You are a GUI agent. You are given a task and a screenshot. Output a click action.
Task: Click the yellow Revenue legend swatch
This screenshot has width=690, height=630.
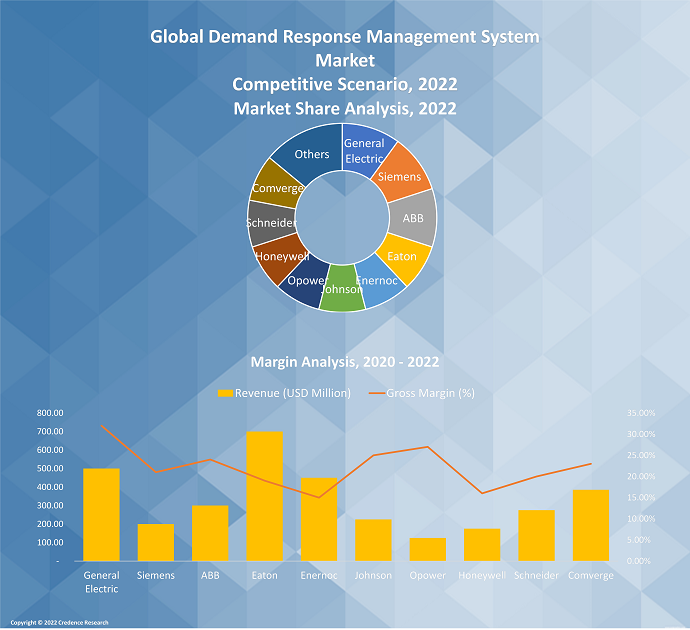[225, 393]
